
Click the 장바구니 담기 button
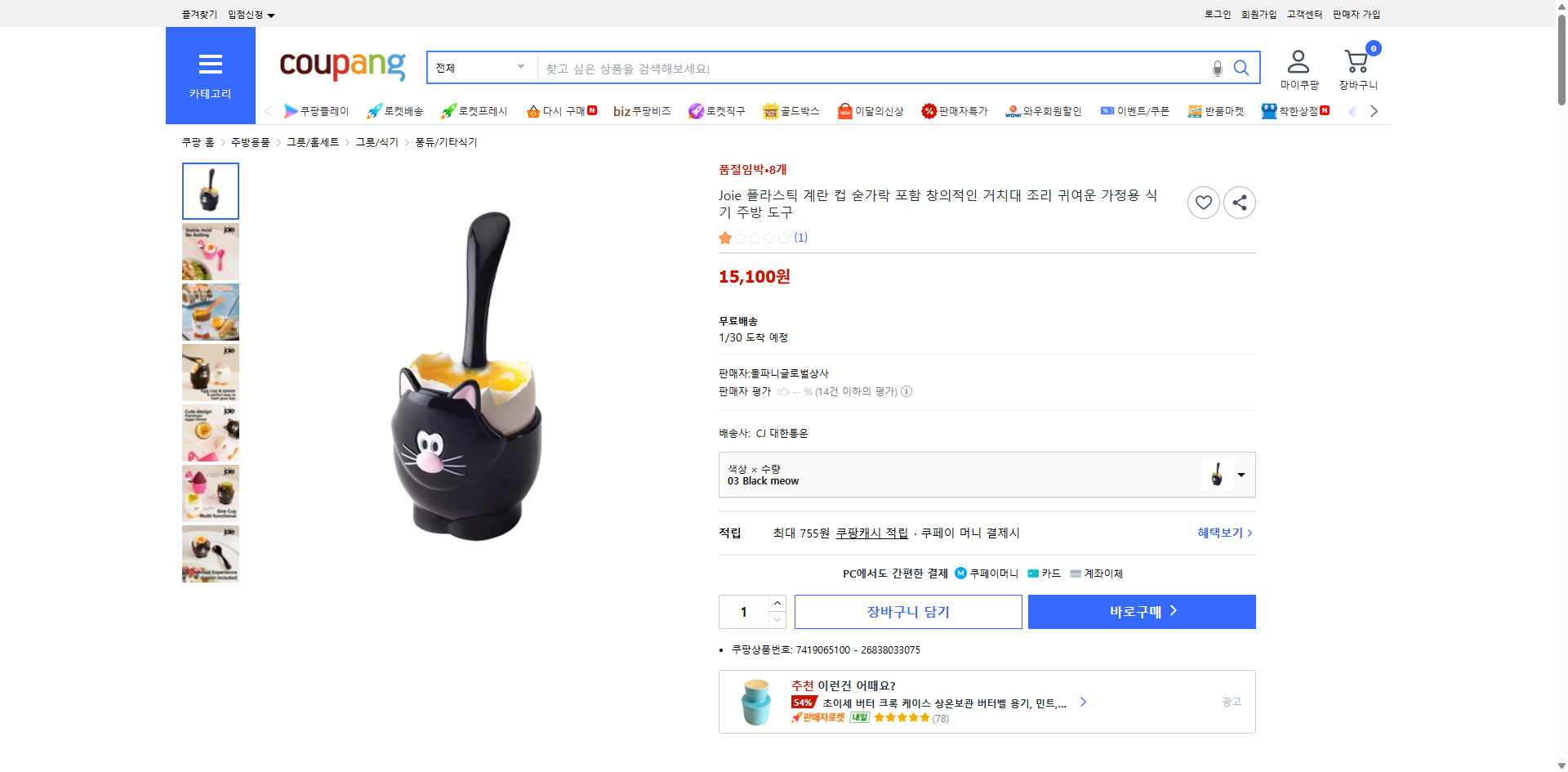[x=907, y=611]
